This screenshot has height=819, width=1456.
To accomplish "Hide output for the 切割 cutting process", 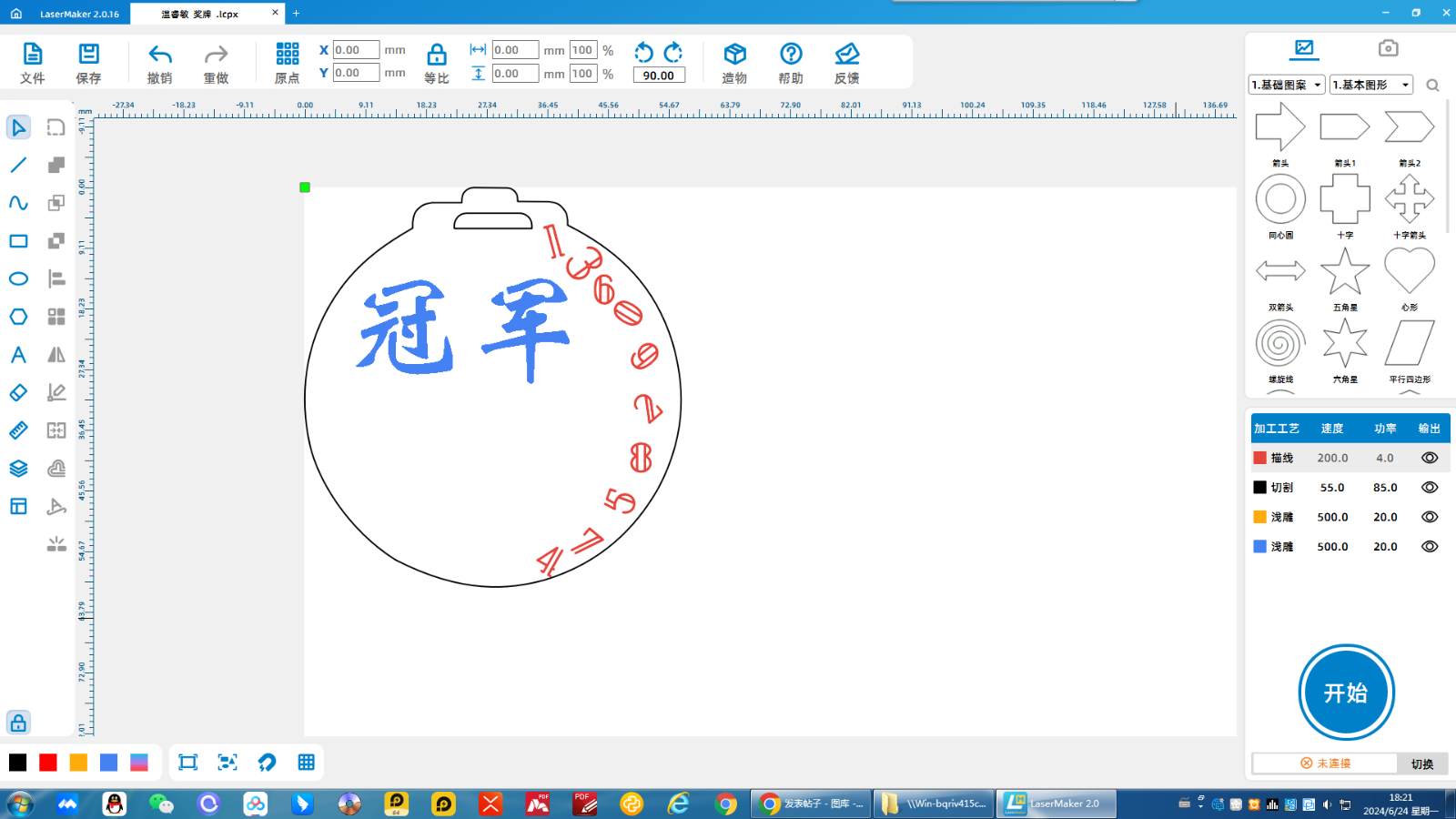I will pyautogui.click(x=1429, y=487).
